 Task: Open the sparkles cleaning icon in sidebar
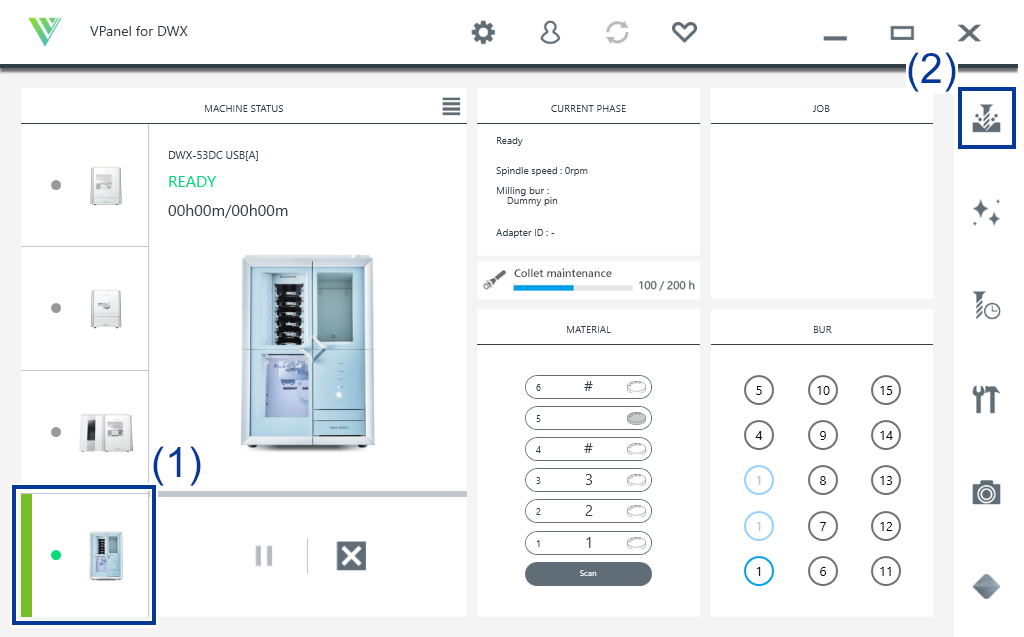coord(986,212)
